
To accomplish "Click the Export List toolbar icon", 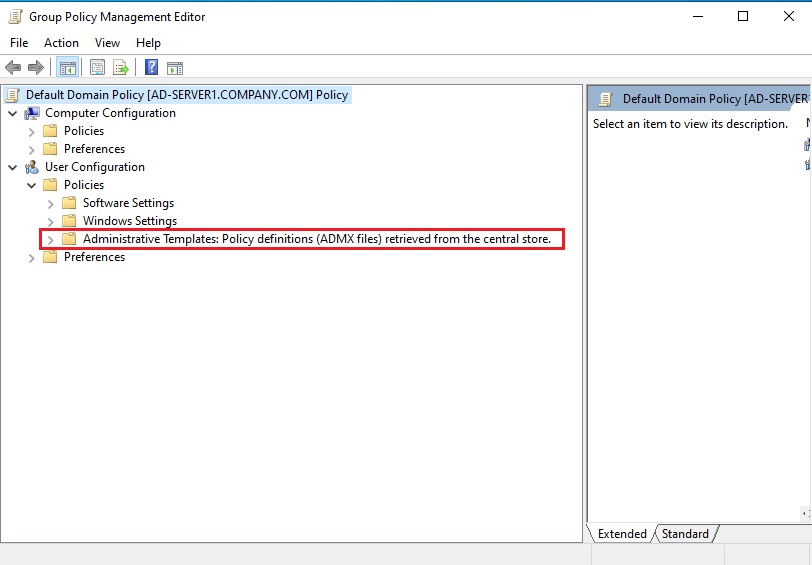I will click(x=121, y=68).
